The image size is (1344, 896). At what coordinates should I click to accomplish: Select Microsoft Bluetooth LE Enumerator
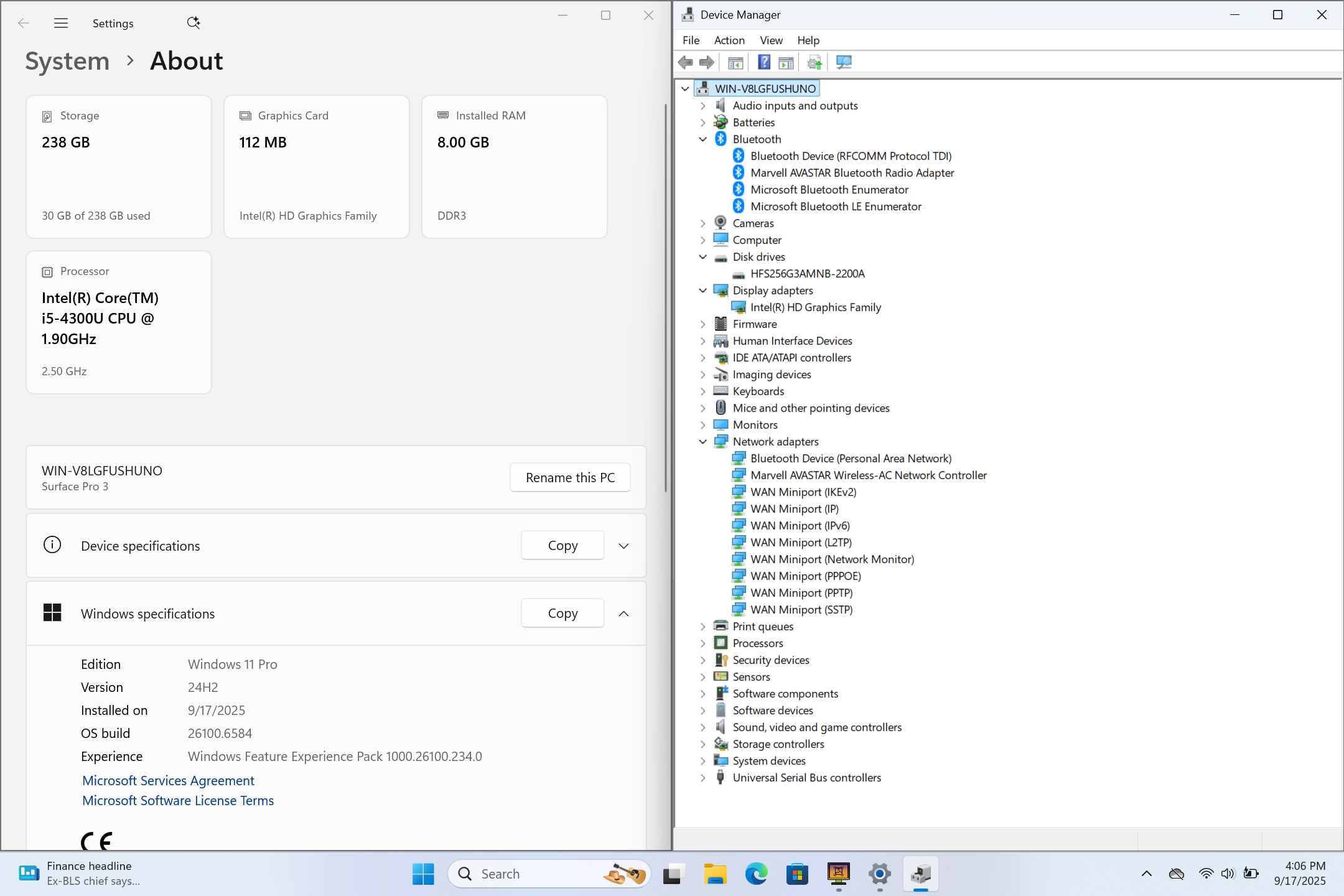836,207
